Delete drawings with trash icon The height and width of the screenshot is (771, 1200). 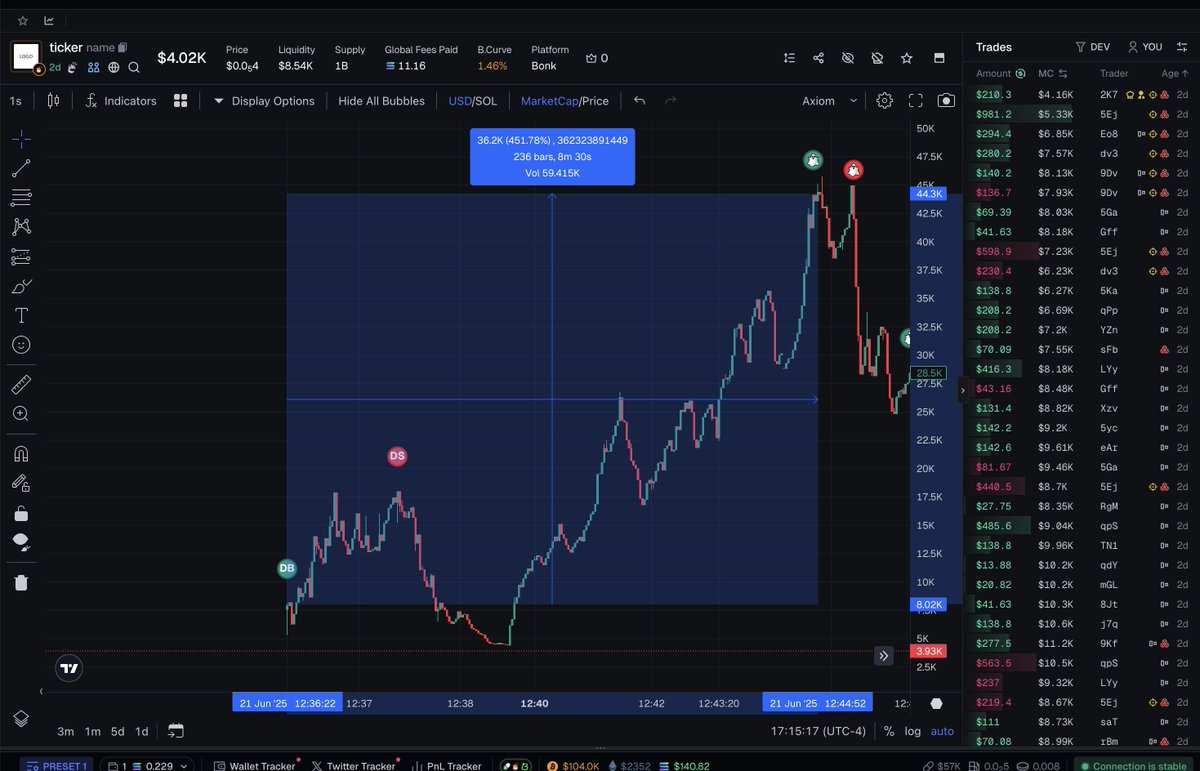click(x=21, y=582)
